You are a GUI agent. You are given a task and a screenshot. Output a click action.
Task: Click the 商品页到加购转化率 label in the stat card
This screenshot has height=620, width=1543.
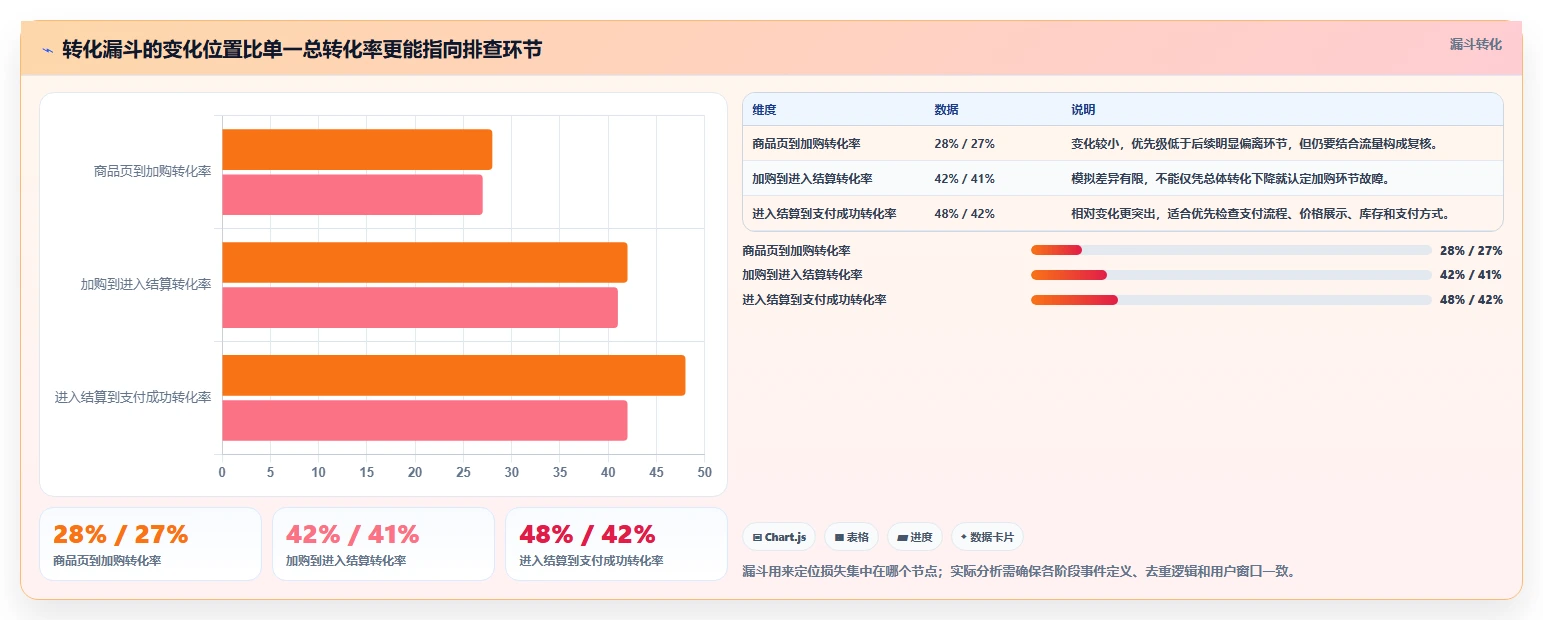point(107,561)
